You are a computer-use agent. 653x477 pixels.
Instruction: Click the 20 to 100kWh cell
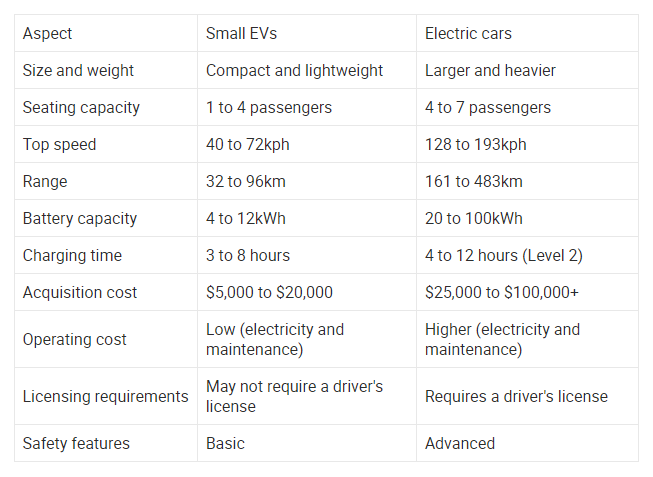click(x=527, y=218)
